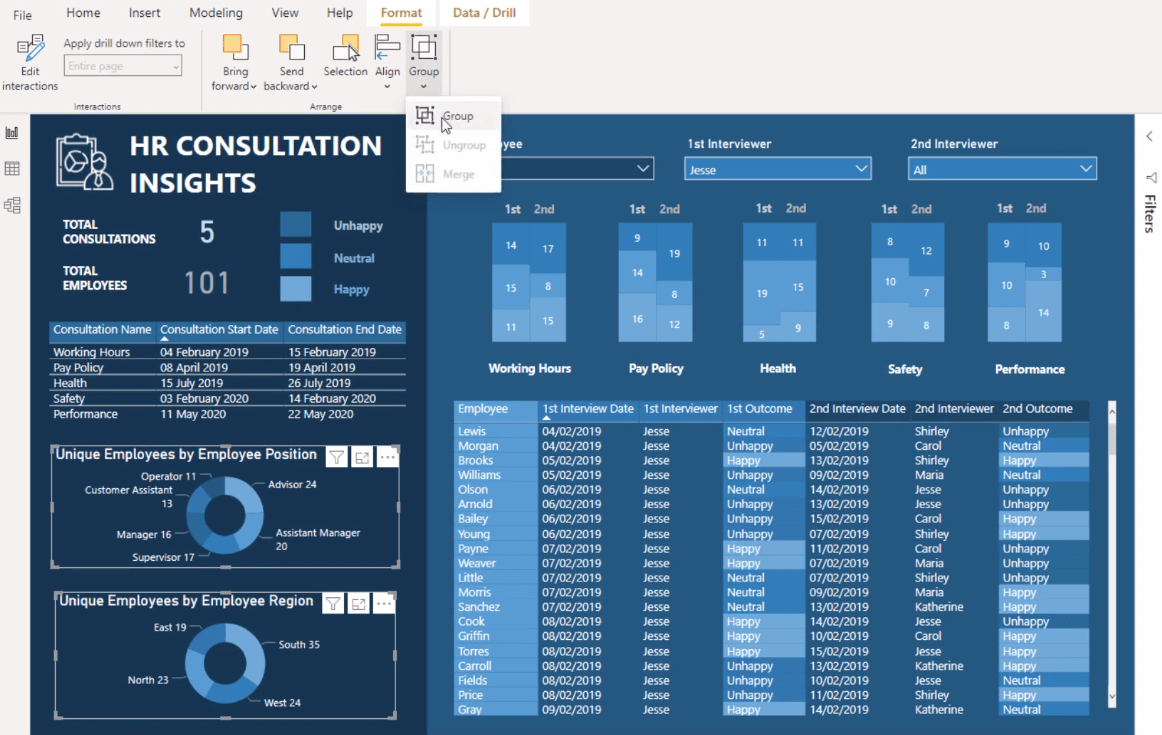Viewport: 1162px width, 735px height.
Task: Select South 35 donut segment label
Action: click(299, 645)
